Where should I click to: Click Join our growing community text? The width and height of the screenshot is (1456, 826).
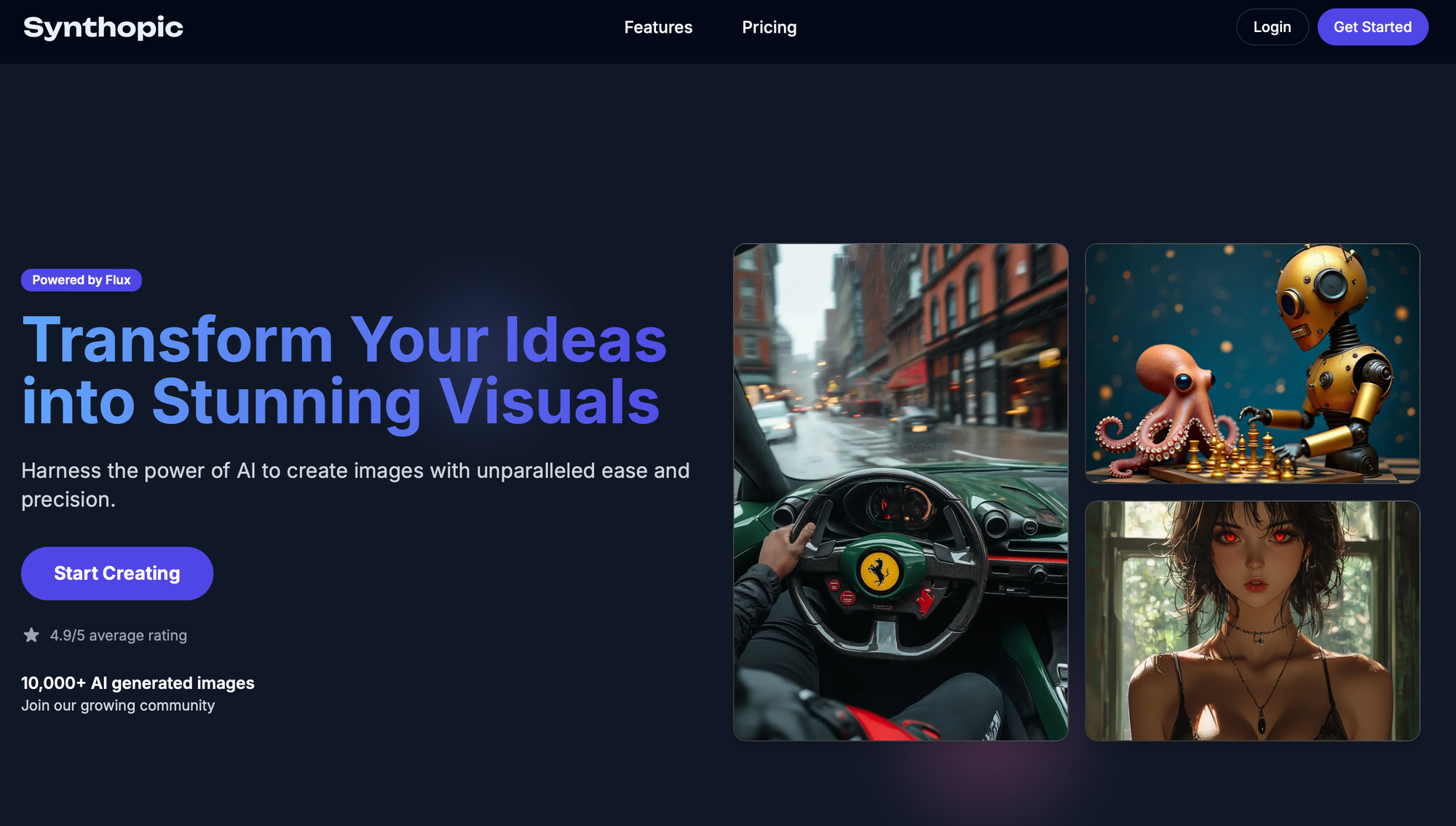(118, 705)
